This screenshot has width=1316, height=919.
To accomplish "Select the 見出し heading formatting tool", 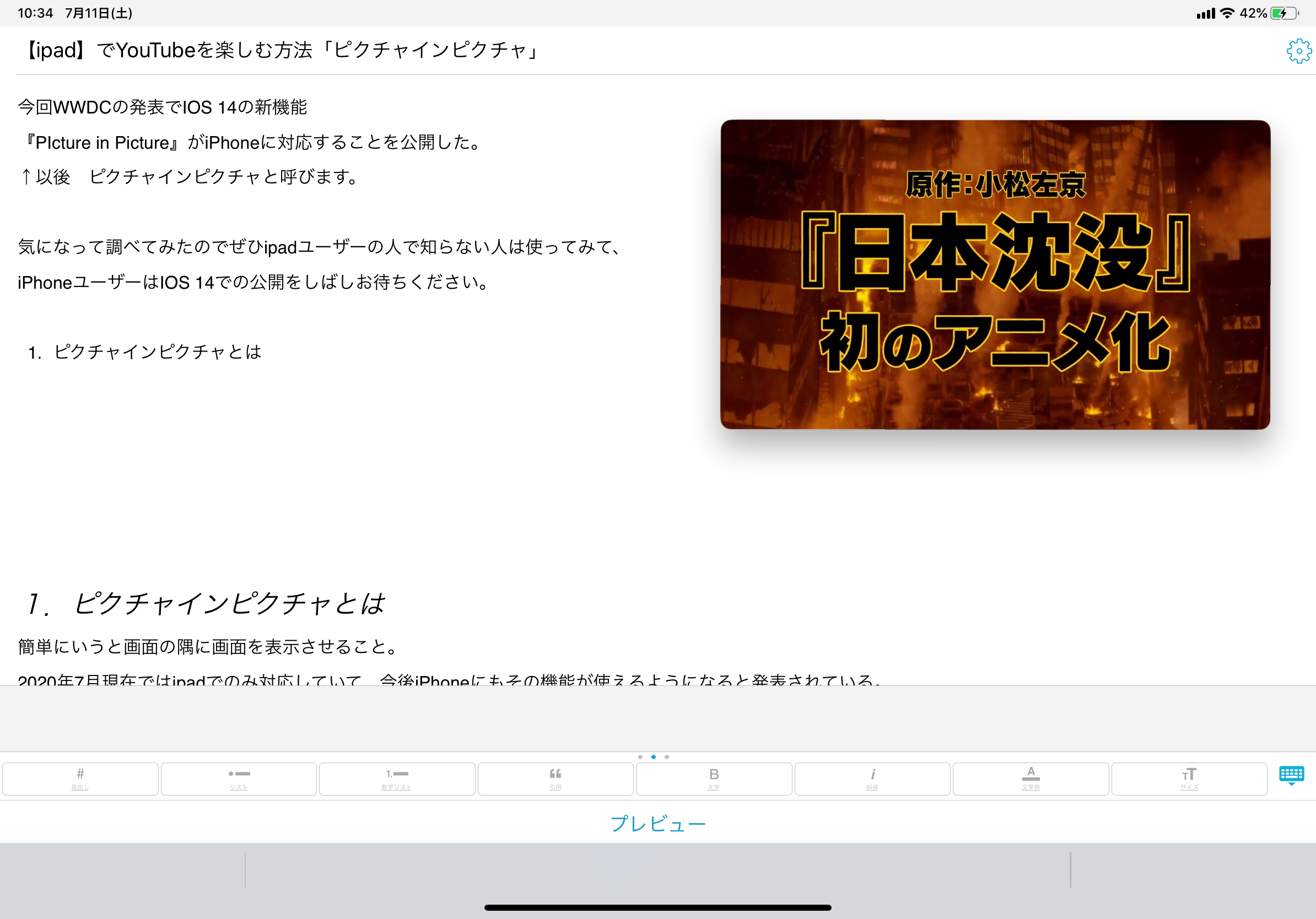I will (80, 779).
